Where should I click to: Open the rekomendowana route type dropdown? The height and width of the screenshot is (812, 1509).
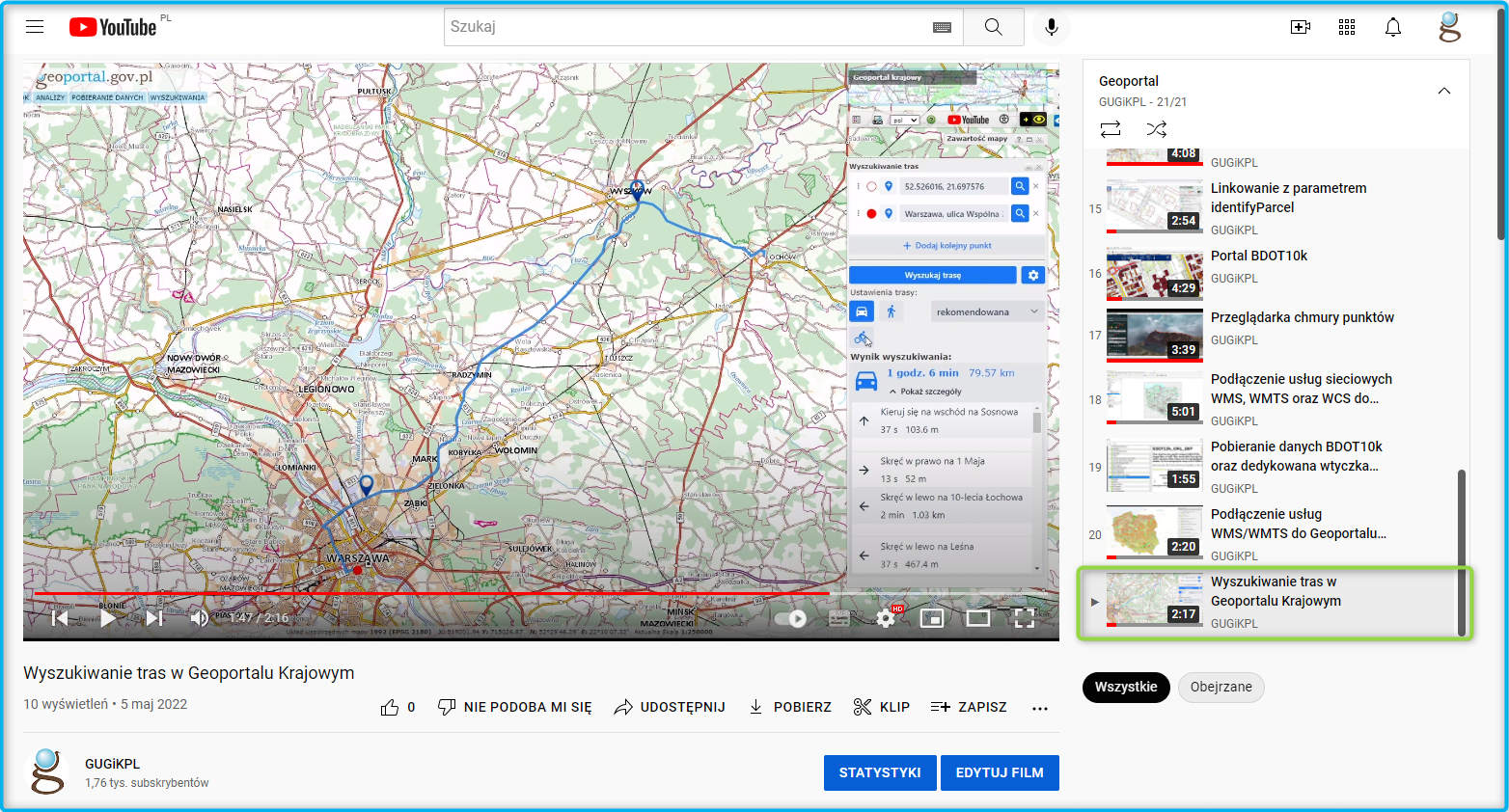(986, 311)
